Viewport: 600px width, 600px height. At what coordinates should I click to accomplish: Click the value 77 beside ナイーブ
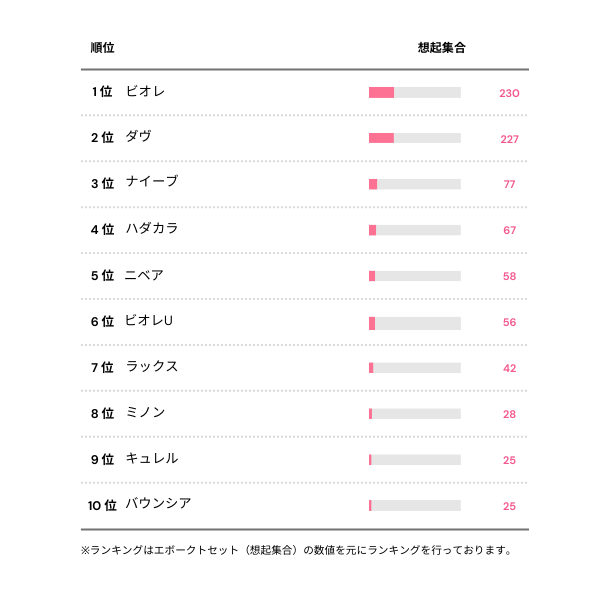[x=509, y=184]
